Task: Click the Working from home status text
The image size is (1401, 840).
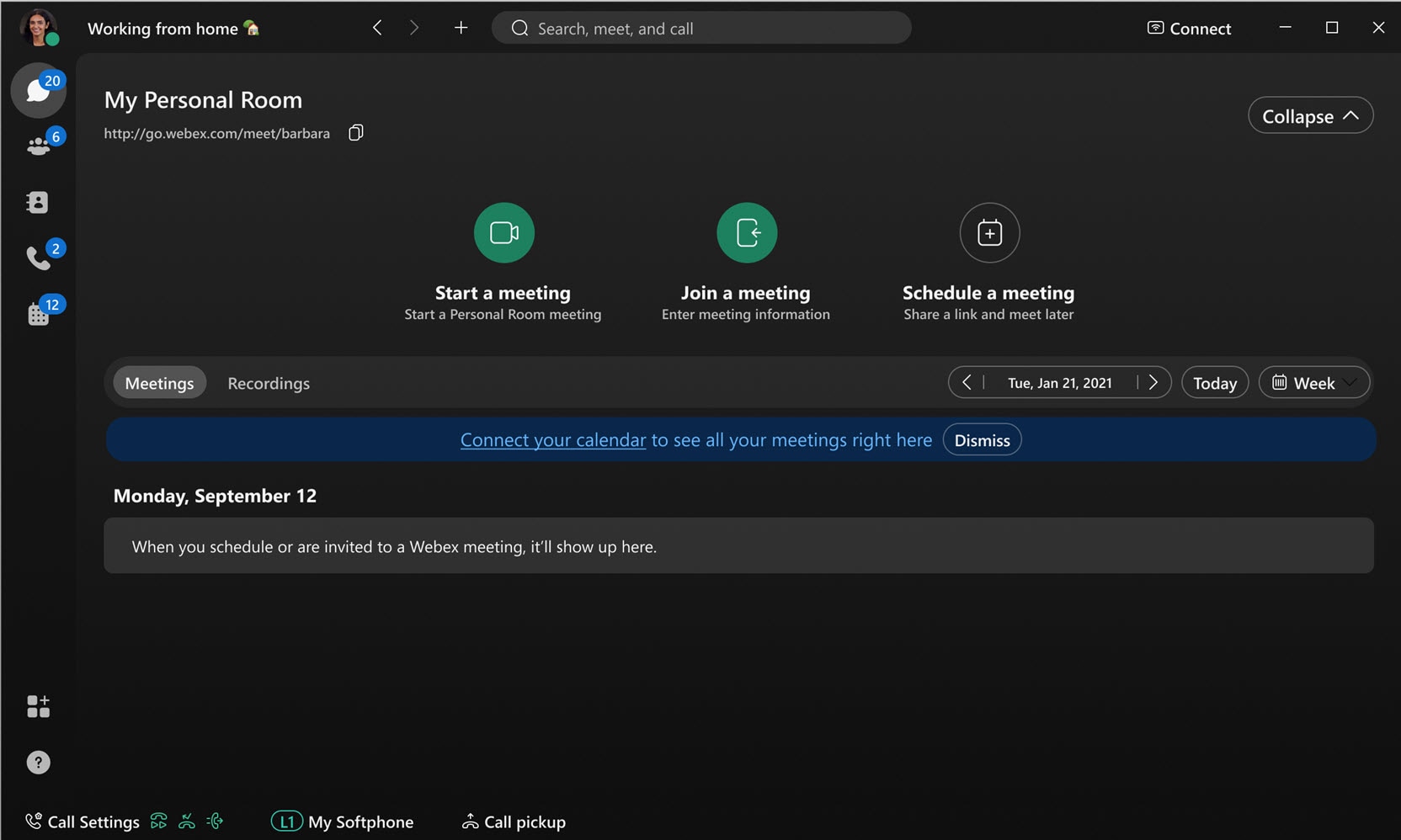Action: tap(162, 29)
